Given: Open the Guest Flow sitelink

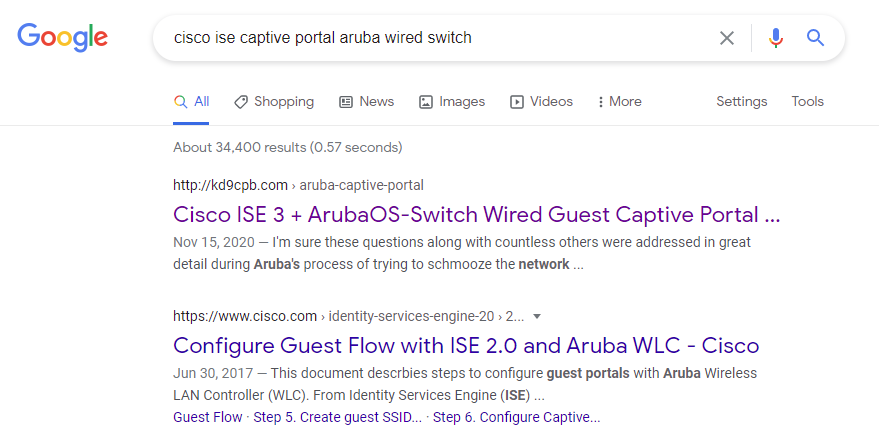Looking at the screenshot, I should (x=207, y=418).
